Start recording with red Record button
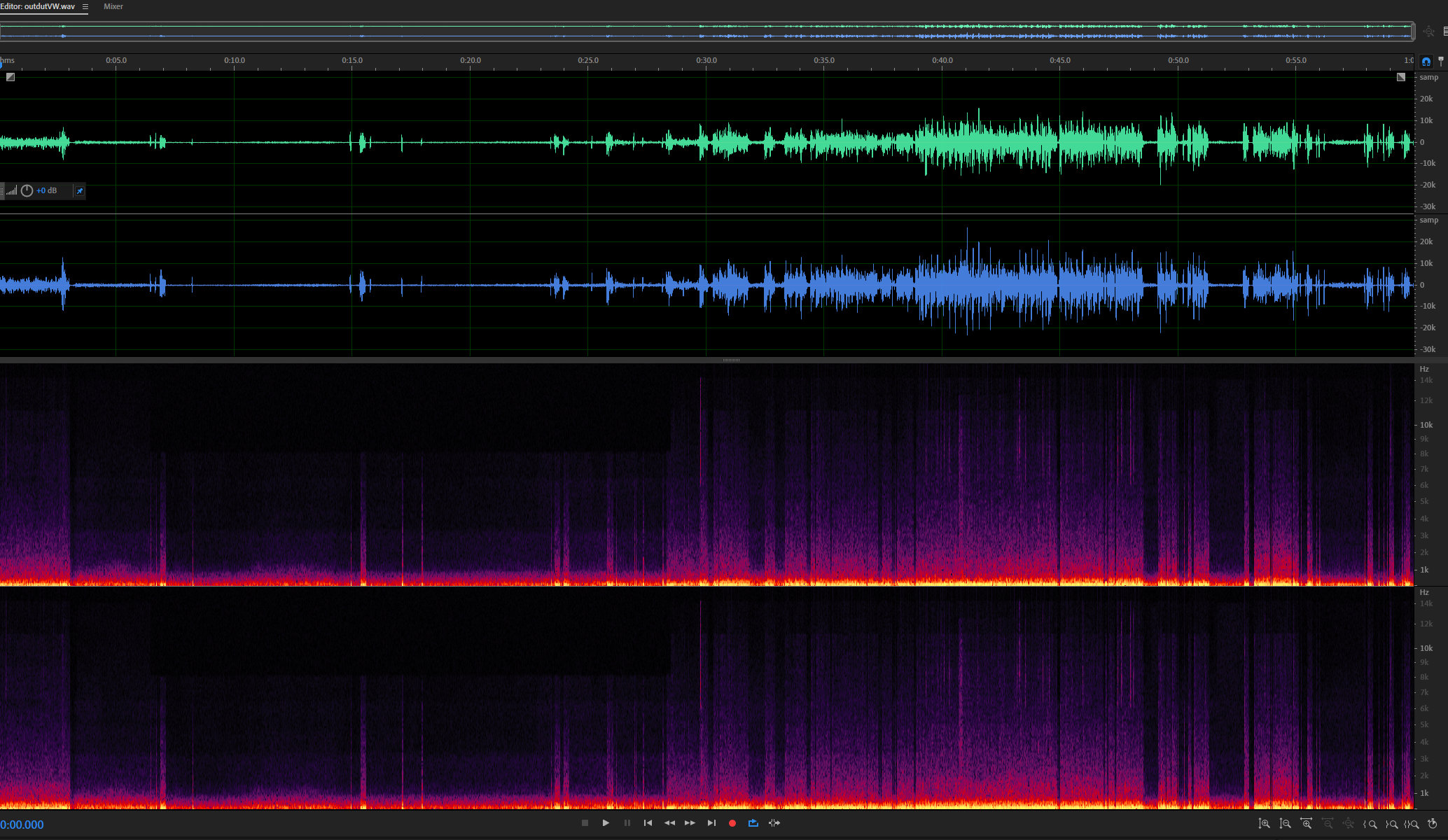Image resolution: width=1448 pixels, height=840 pixels. pyautogui.click(x=732, y=823)
